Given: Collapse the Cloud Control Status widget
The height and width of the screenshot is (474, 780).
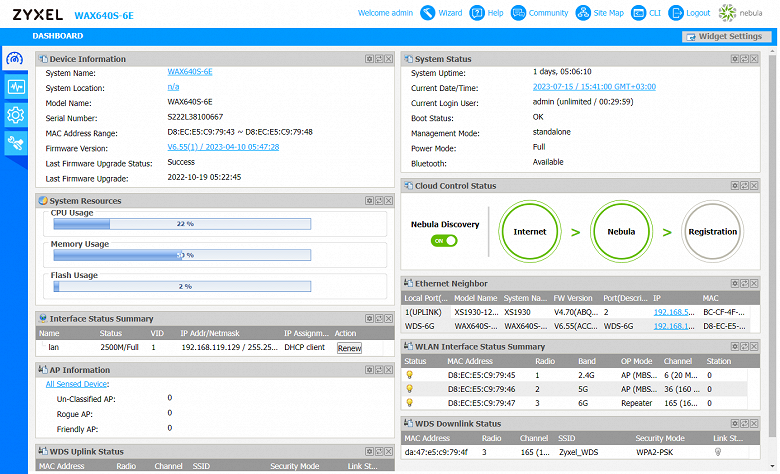Looking at the screenshot, I should [x=754, y=186].
